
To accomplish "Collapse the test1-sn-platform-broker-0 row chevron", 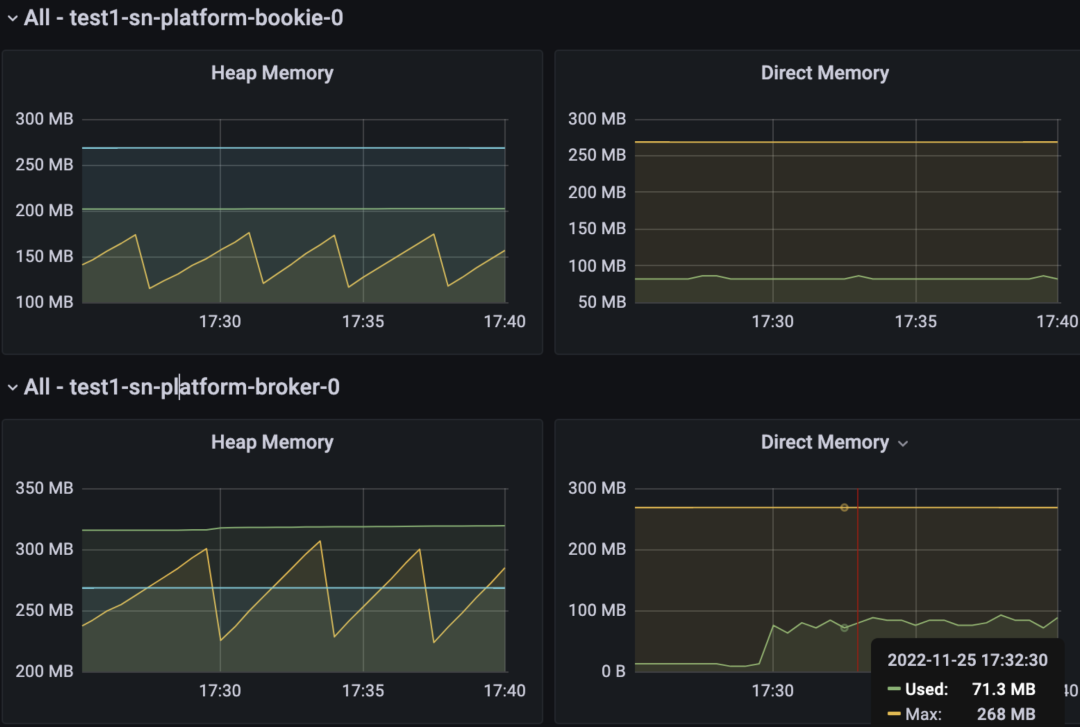I will pyautogui.click(x=12, y=388).
